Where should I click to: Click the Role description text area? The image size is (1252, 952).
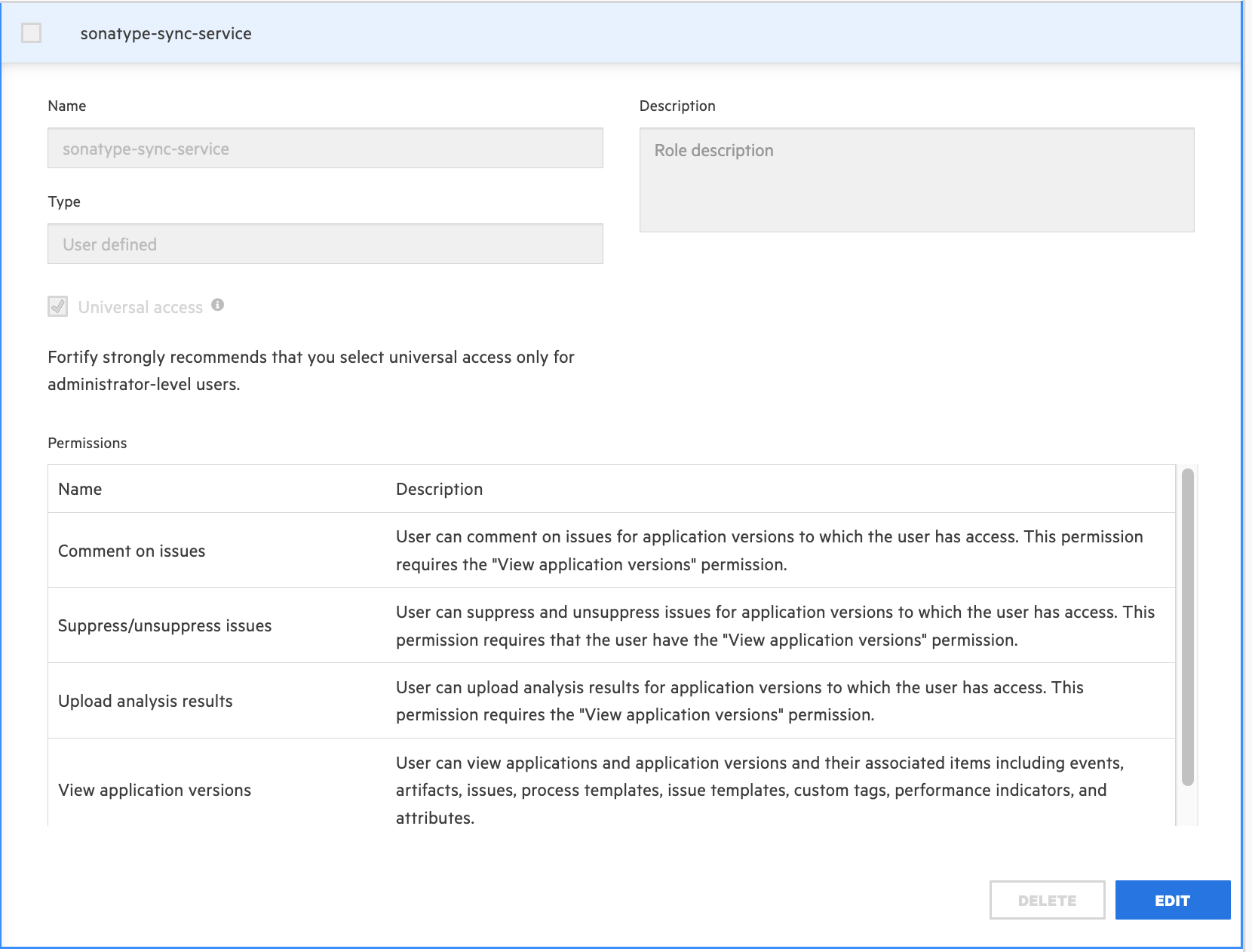[x=916, y=180]
